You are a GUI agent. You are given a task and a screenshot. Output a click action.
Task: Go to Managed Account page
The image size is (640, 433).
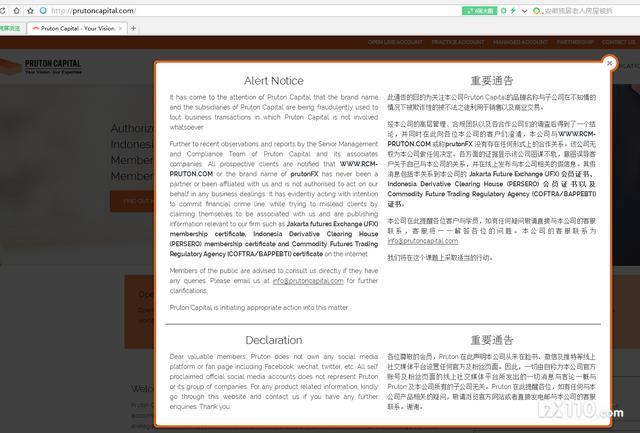(520, 42)
